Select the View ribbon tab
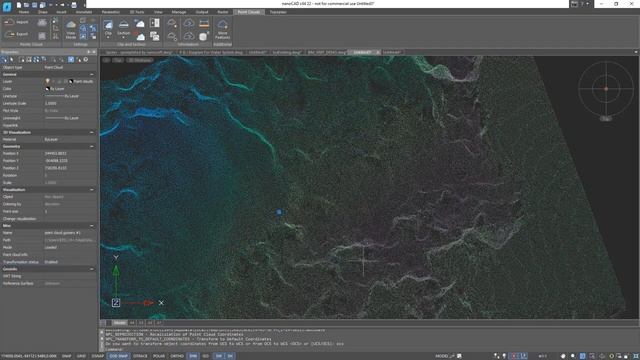 [158, 12]
